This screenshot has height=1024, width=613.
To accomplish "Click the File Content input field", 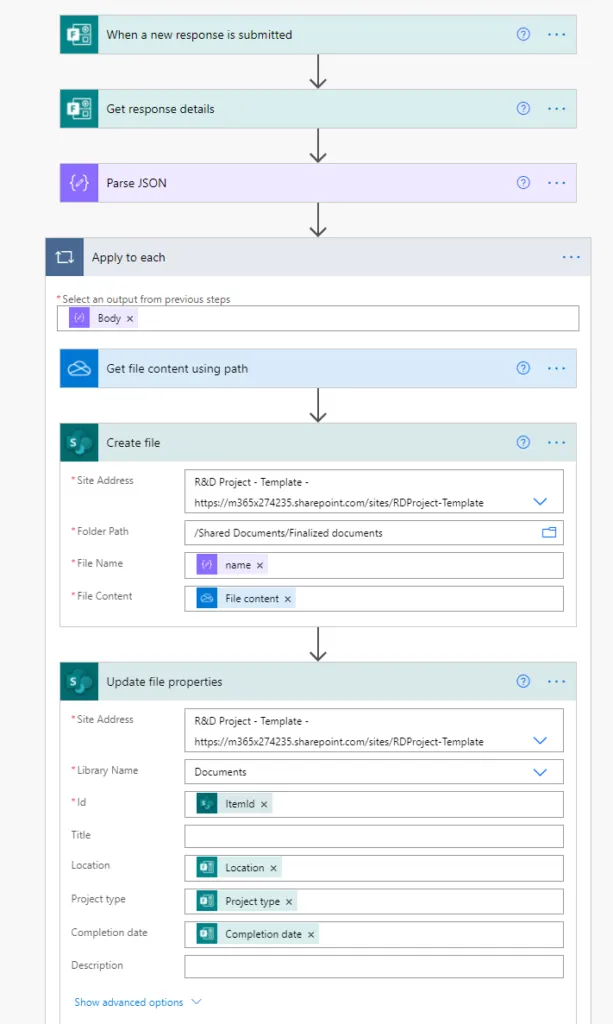I will pos(373,599).
